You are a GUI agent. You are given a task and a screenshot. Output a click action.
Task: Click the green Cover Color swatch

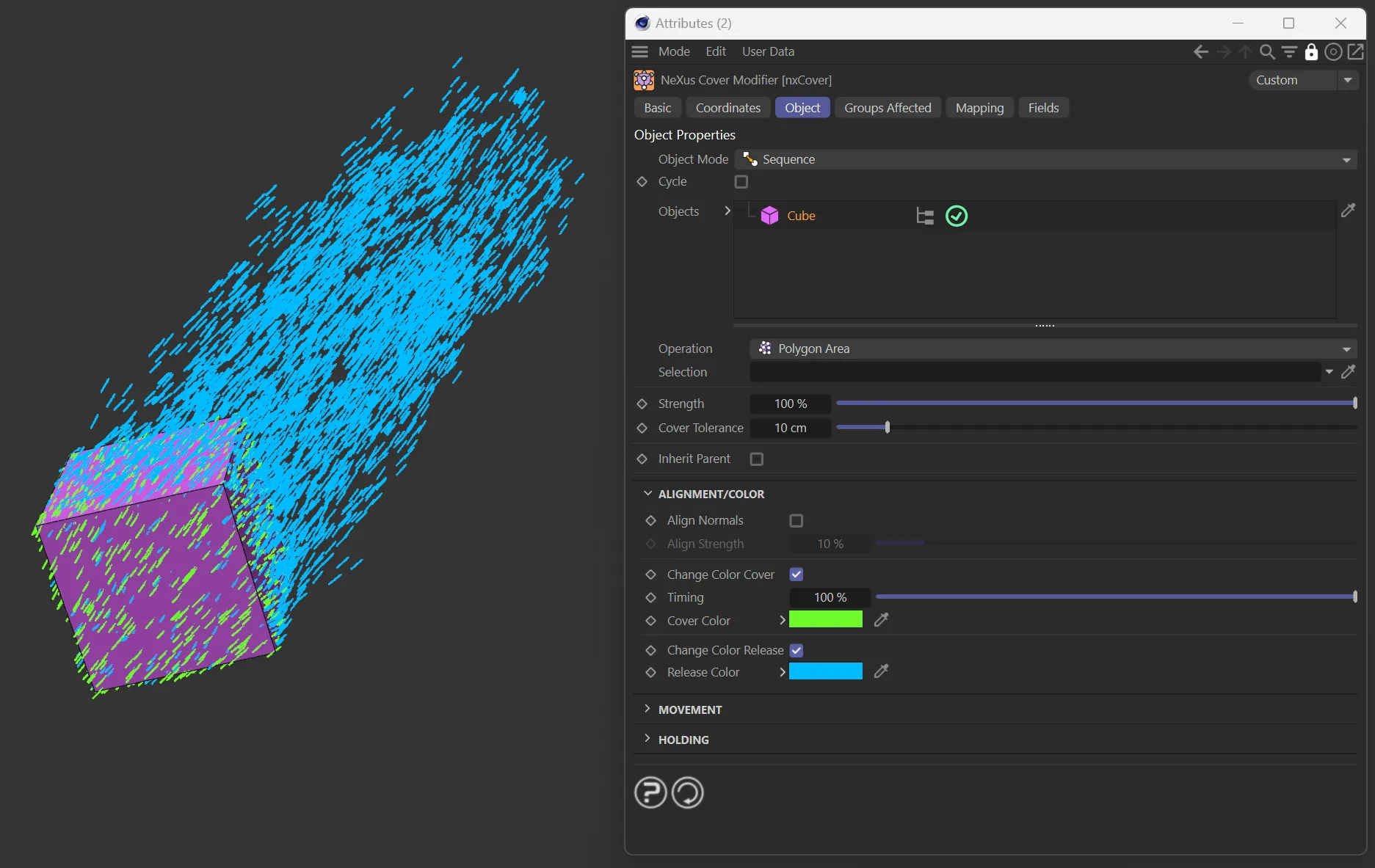click(x=826, y=620)
